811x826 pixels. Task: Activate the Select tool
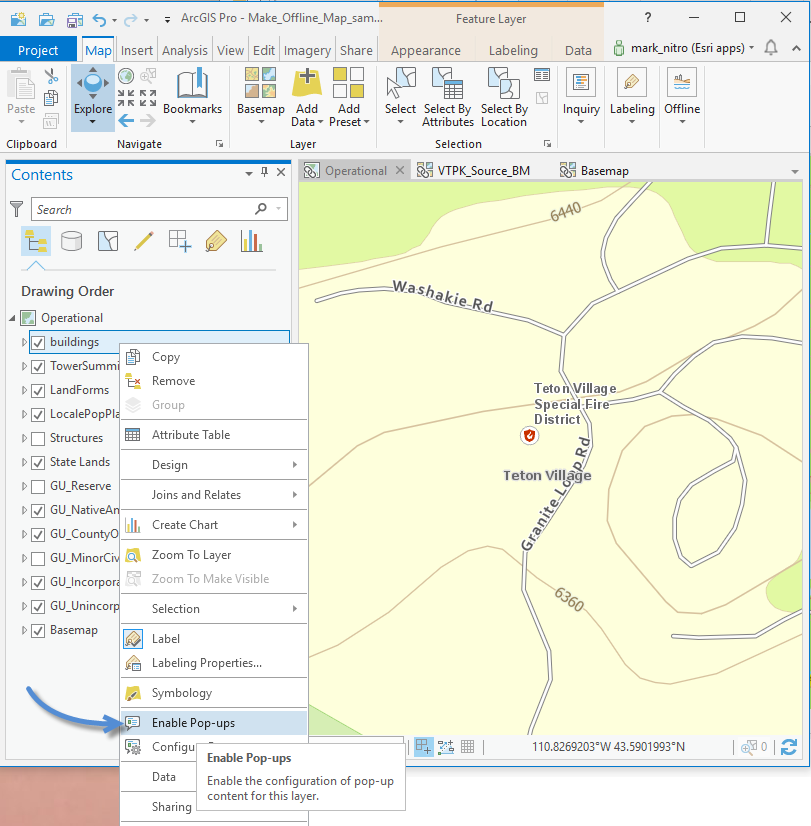click(x=400, y=97)
